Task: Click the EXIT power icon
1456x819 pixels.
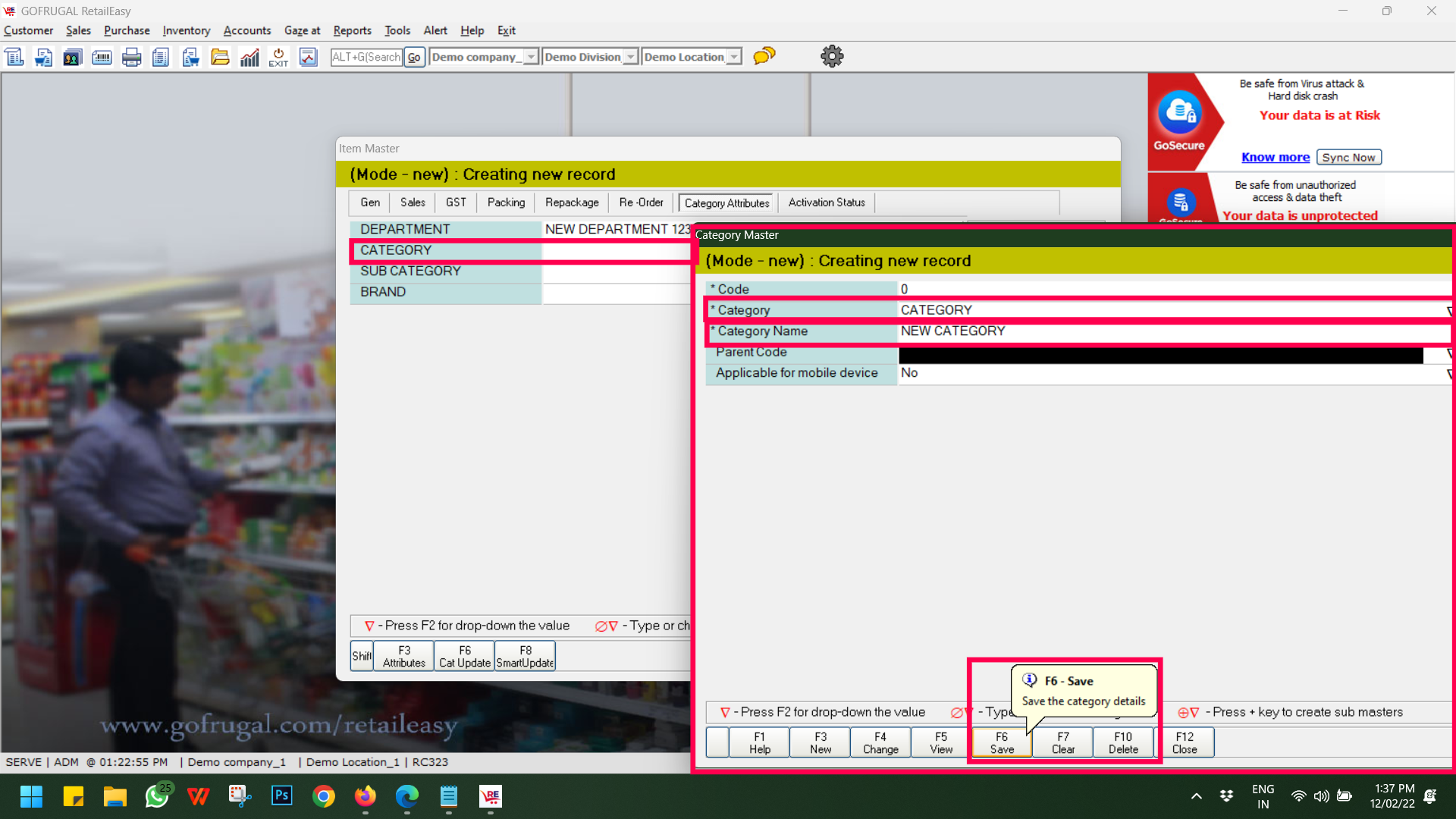Action: [x=278, y=57]
